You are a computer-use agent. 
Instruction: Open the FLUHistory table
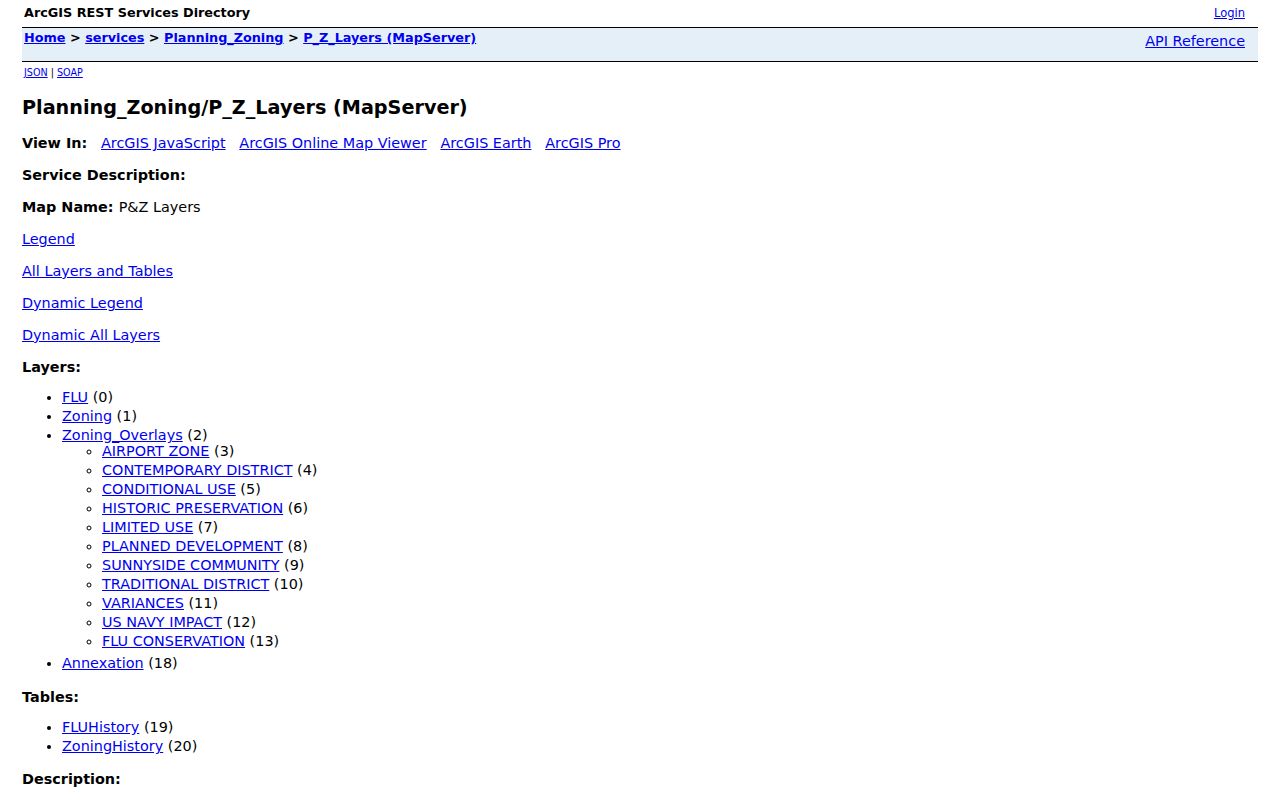click(101, 727)
